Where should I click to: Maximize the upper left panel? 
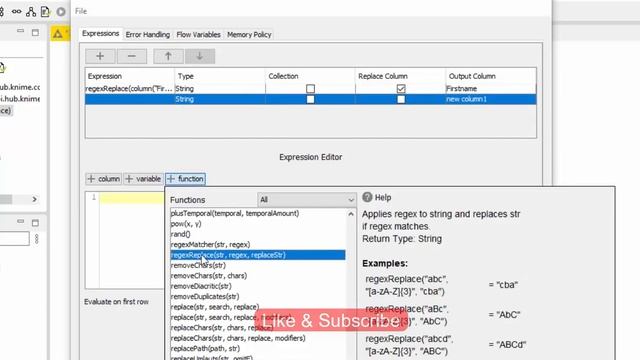(x=36, y=32)
